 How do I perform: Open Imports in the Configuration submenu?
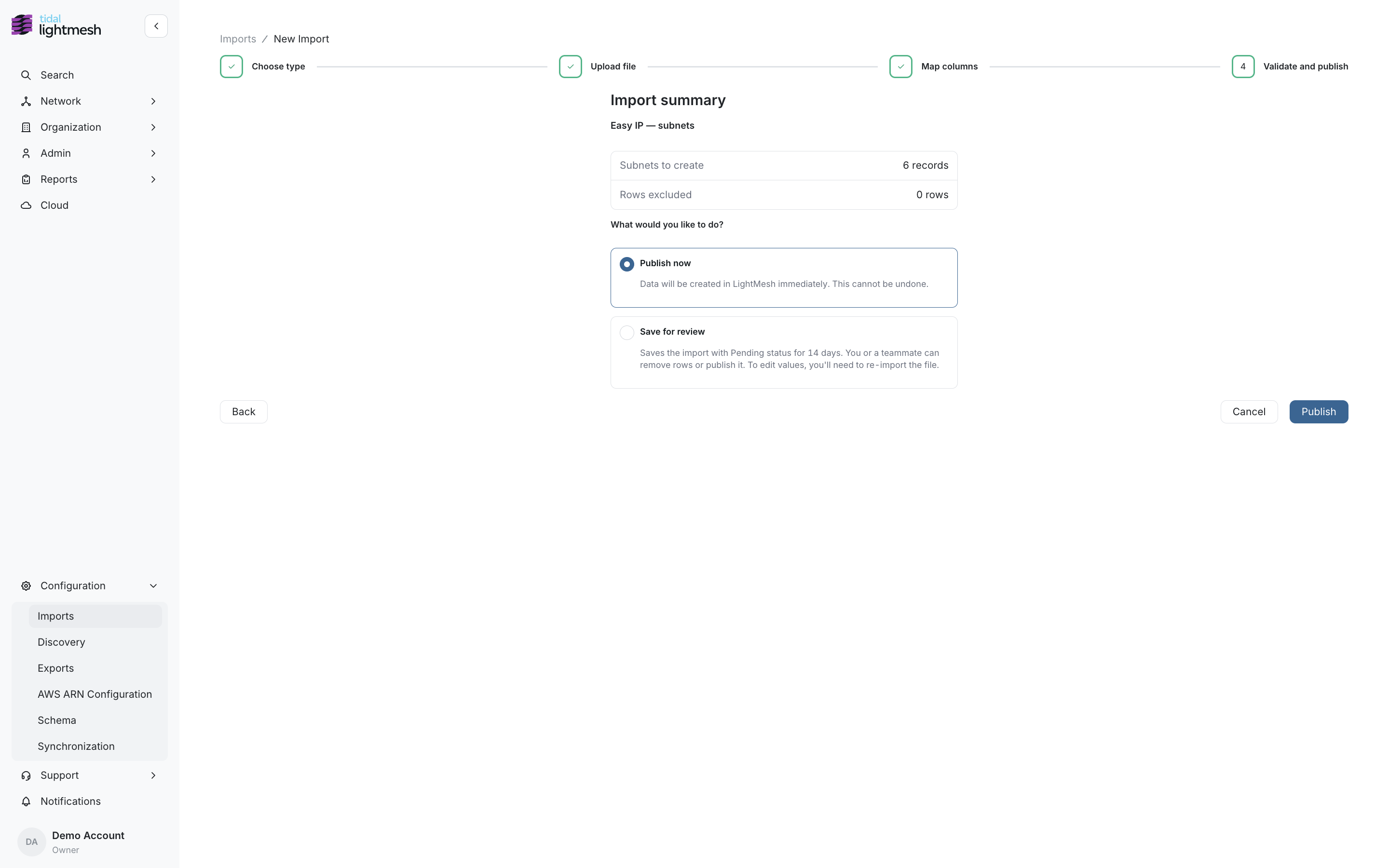coord(95,616)
